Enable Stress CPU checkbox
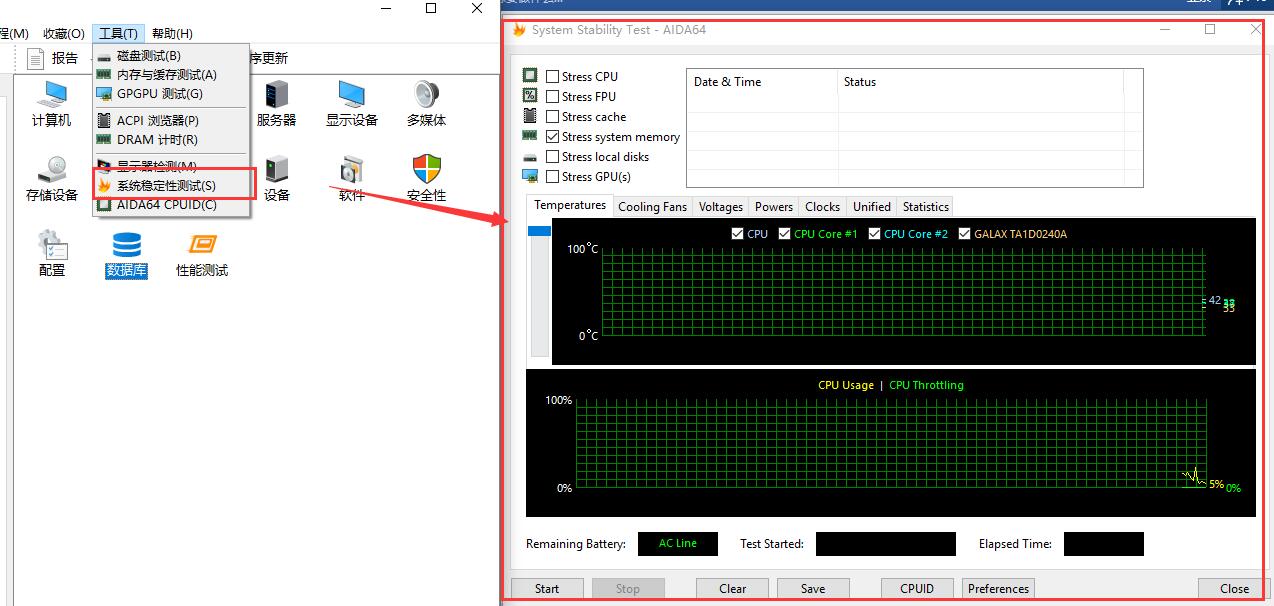This screenshot has width=1274, height=606. pyautogui.click(x=553, y=76)
